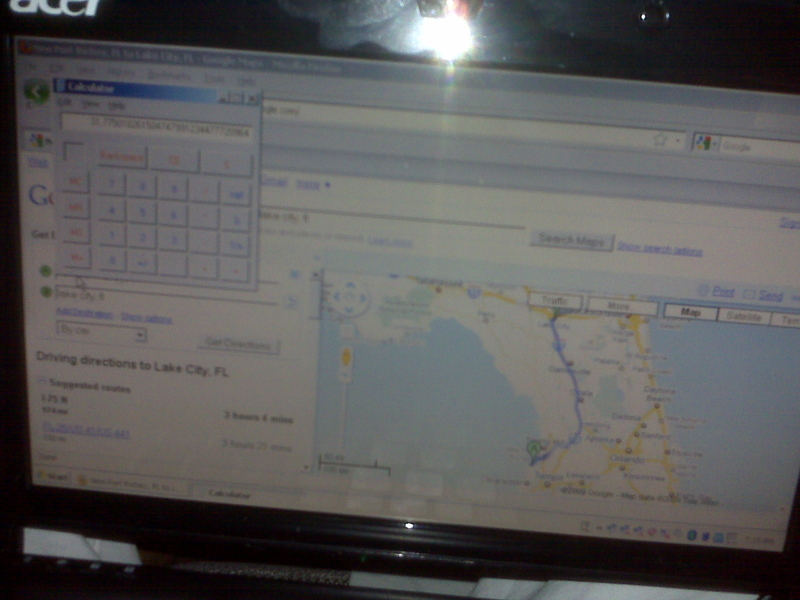This screenshot has height=600, width=800.
Task: Click the Calculator M+ button
Action: click(x=77, y=257)
